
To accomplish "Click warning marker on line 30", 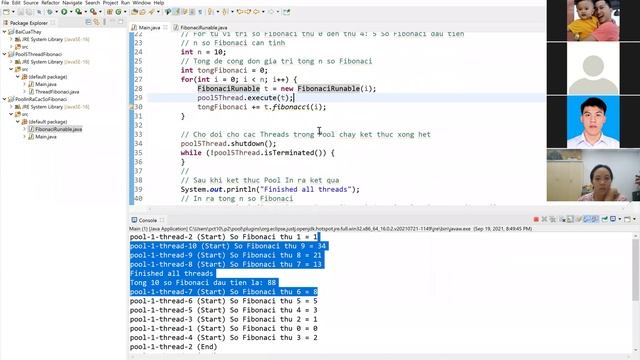I will (131, 107).
